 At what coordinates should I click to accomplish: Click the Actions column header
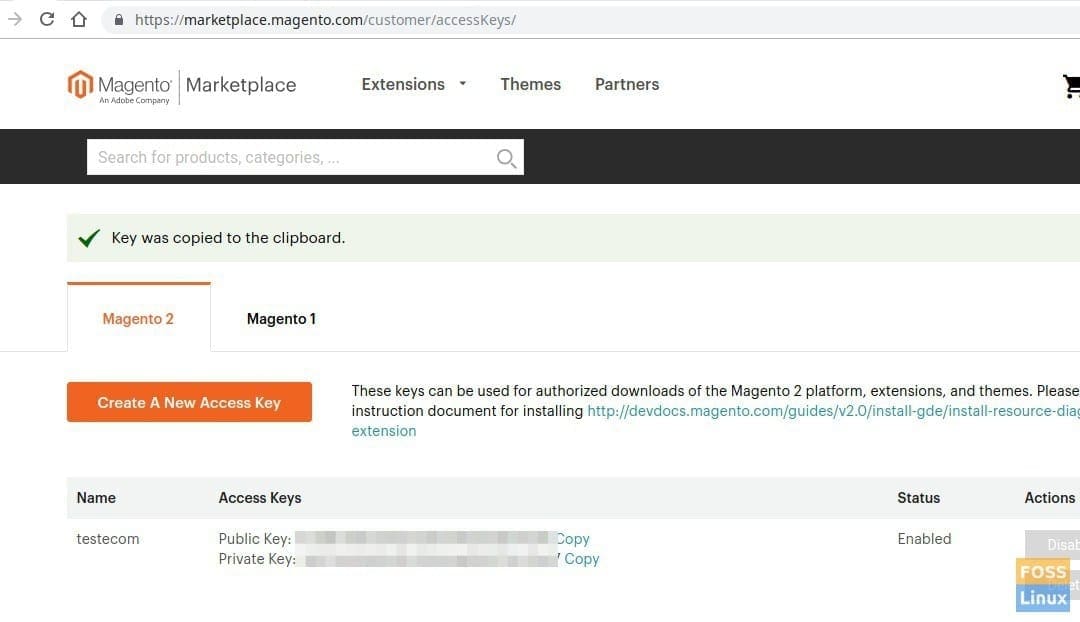click(x=1050, y=497)
